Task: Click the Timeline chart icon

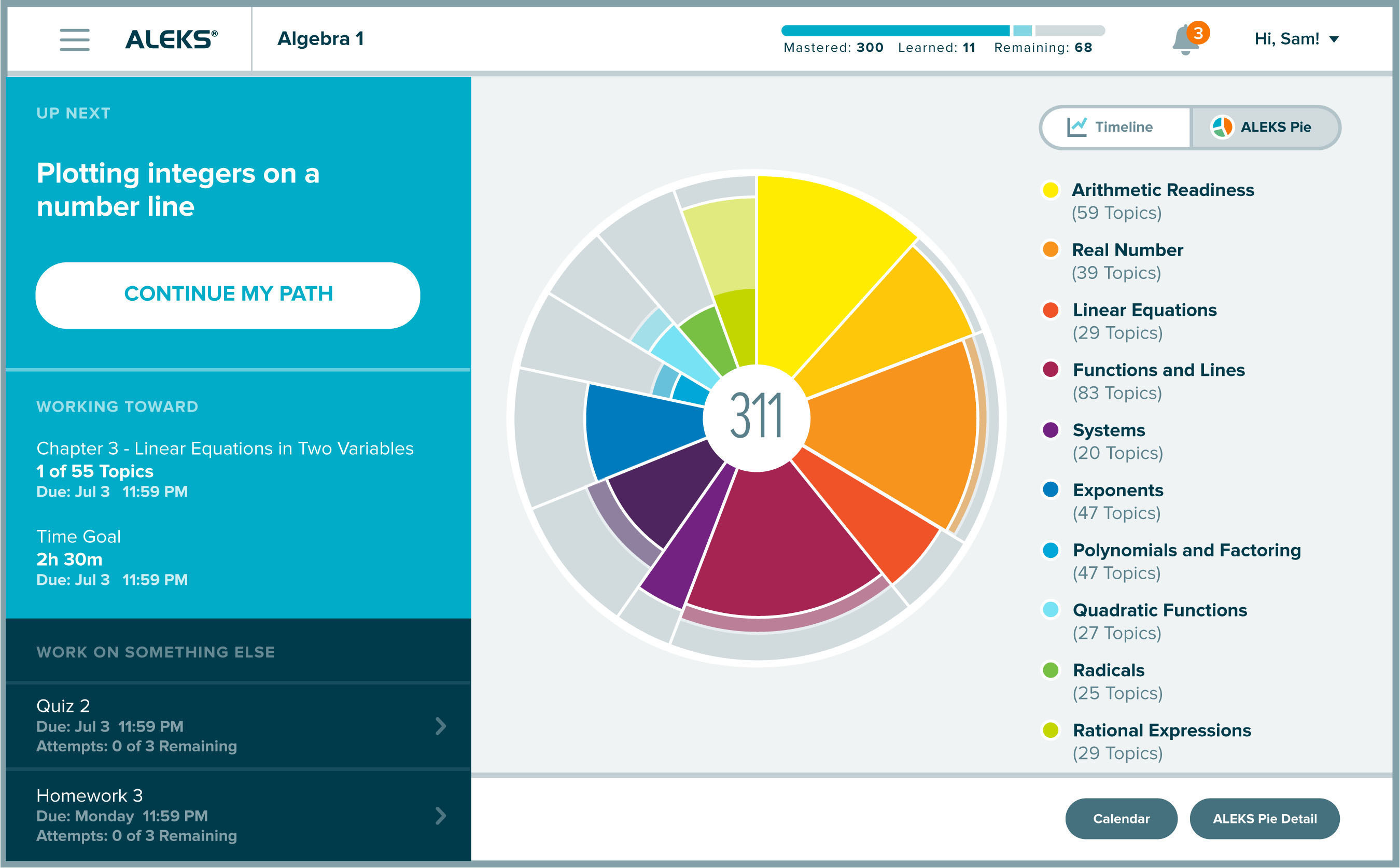Action: [x=1076, y=127]
